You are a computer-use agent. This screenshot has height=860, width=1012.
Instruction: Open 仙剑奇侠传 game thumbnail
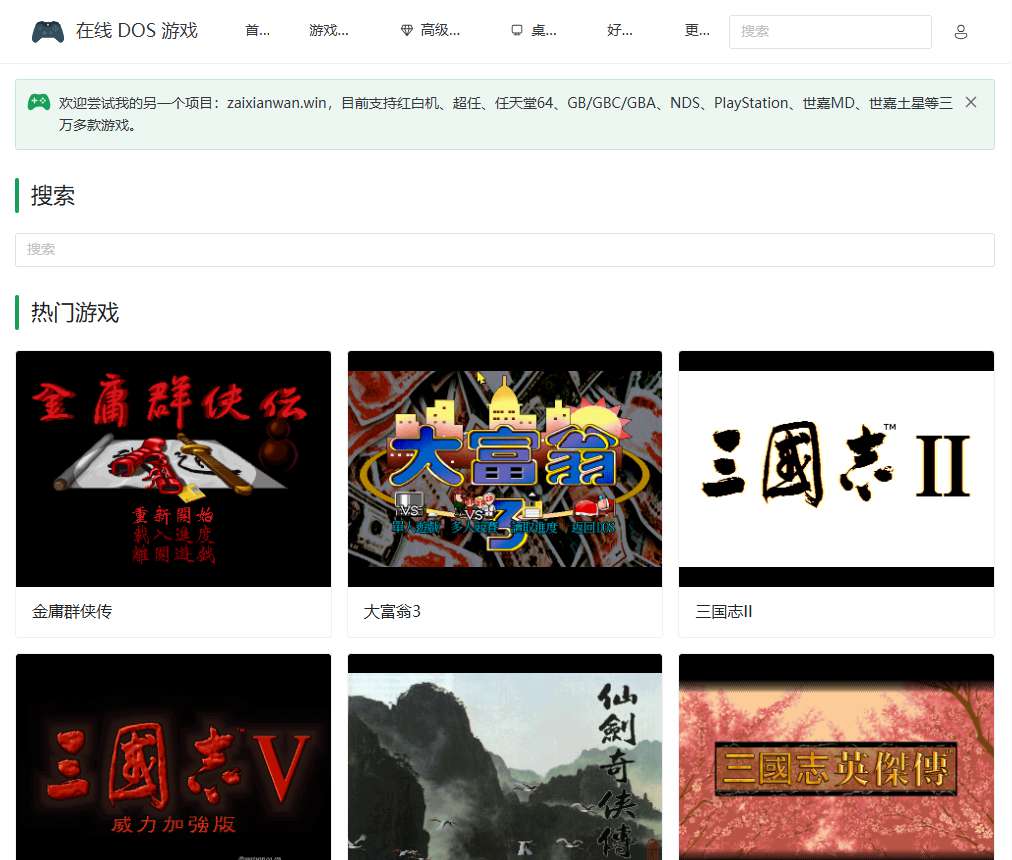(505, 757)
